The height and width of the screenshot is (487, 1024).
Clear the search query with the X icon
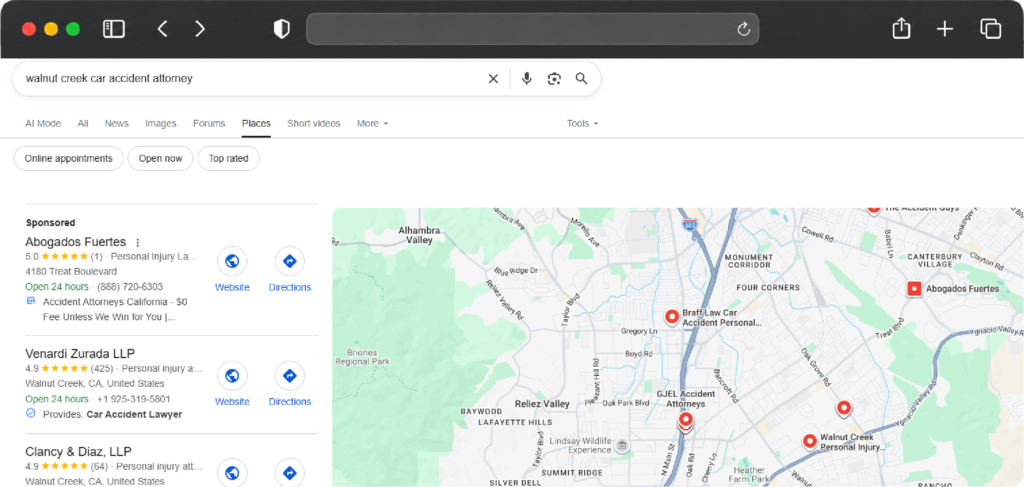tap(493, 79)
